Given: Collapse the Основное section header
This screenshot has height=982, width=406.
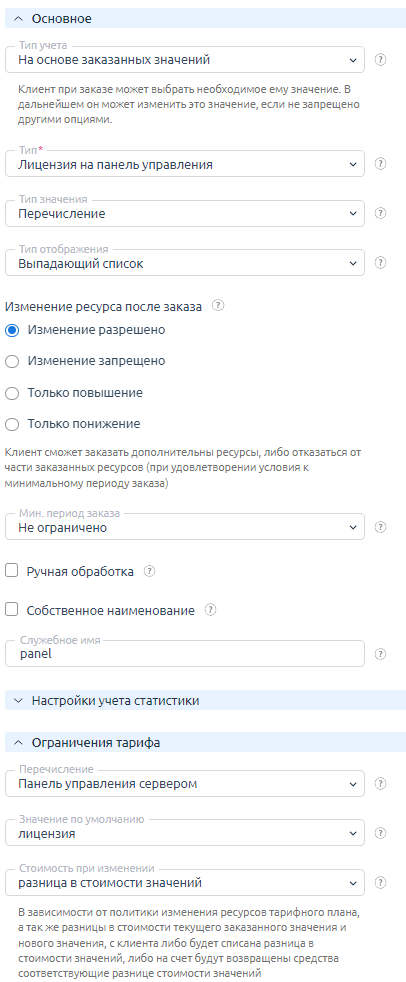Looking at the screenshot, I should pos(206,19).
